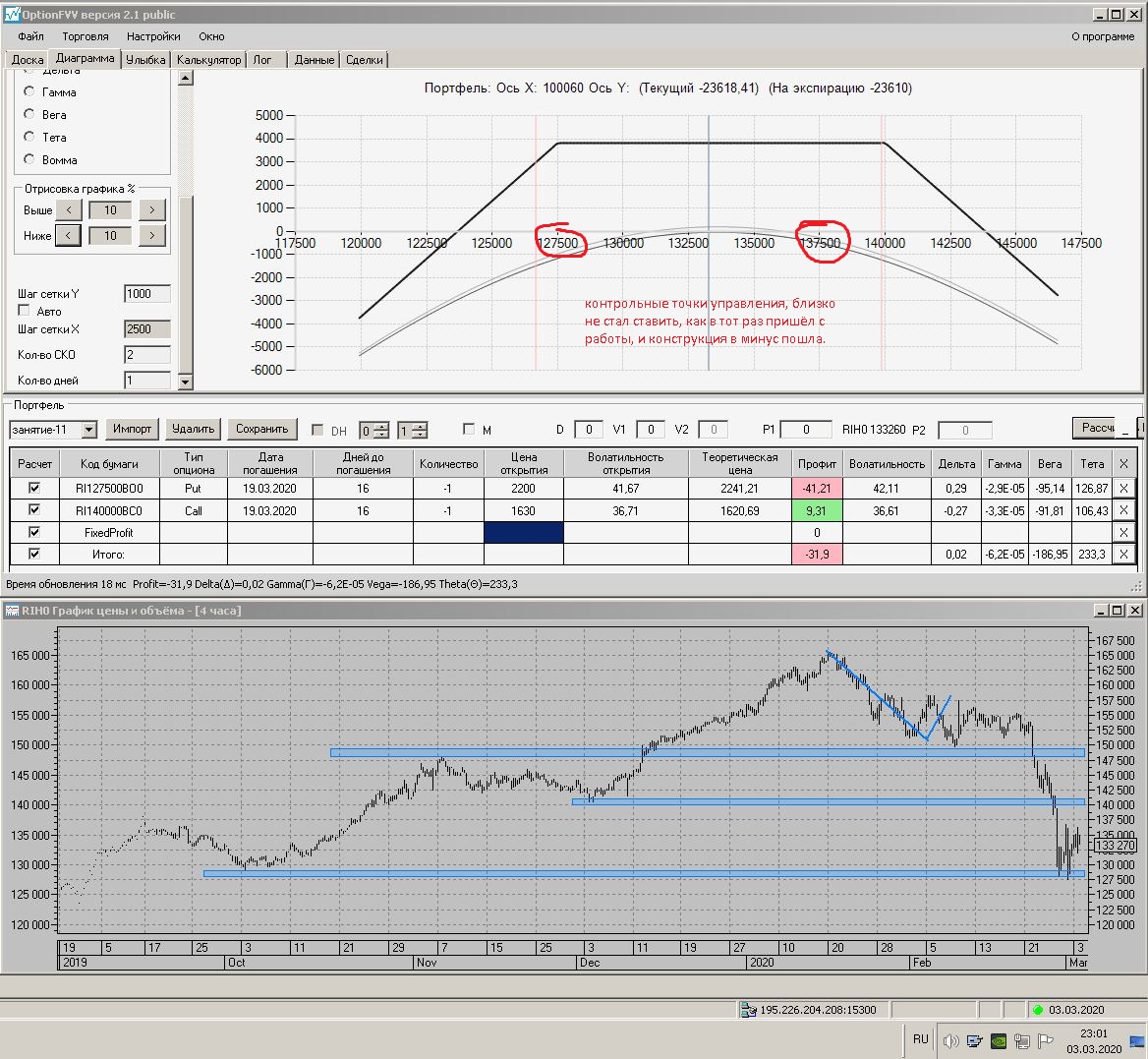
Task: Select the Вега radio button
Action: coord(29,114)
